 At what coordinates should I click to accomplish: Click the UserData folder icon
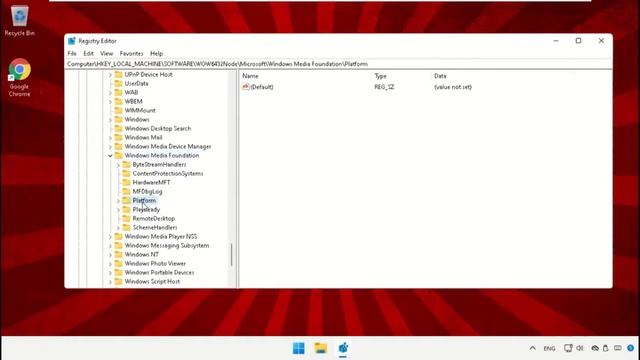[118, 83]
